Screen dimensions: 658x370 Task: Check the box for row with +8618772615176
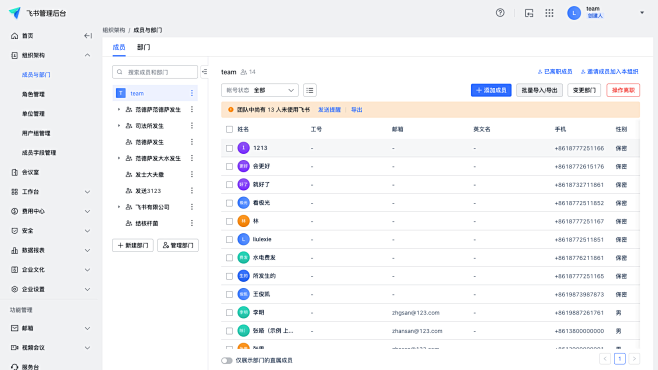pyautogui.click(x=229, y=167)
